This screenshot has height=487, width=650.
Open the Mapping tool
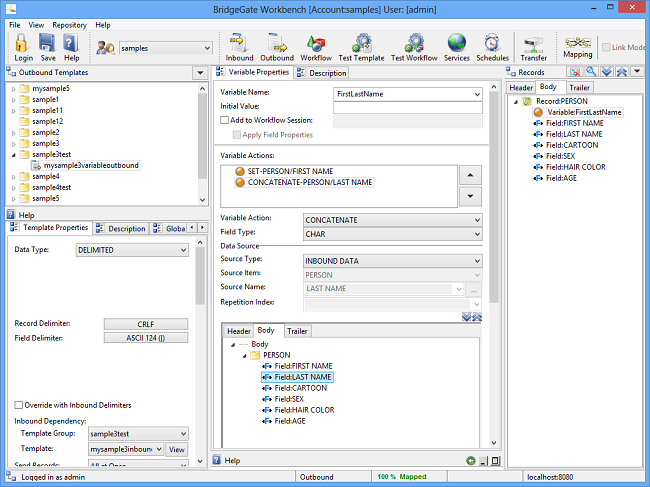click(577, 47)
